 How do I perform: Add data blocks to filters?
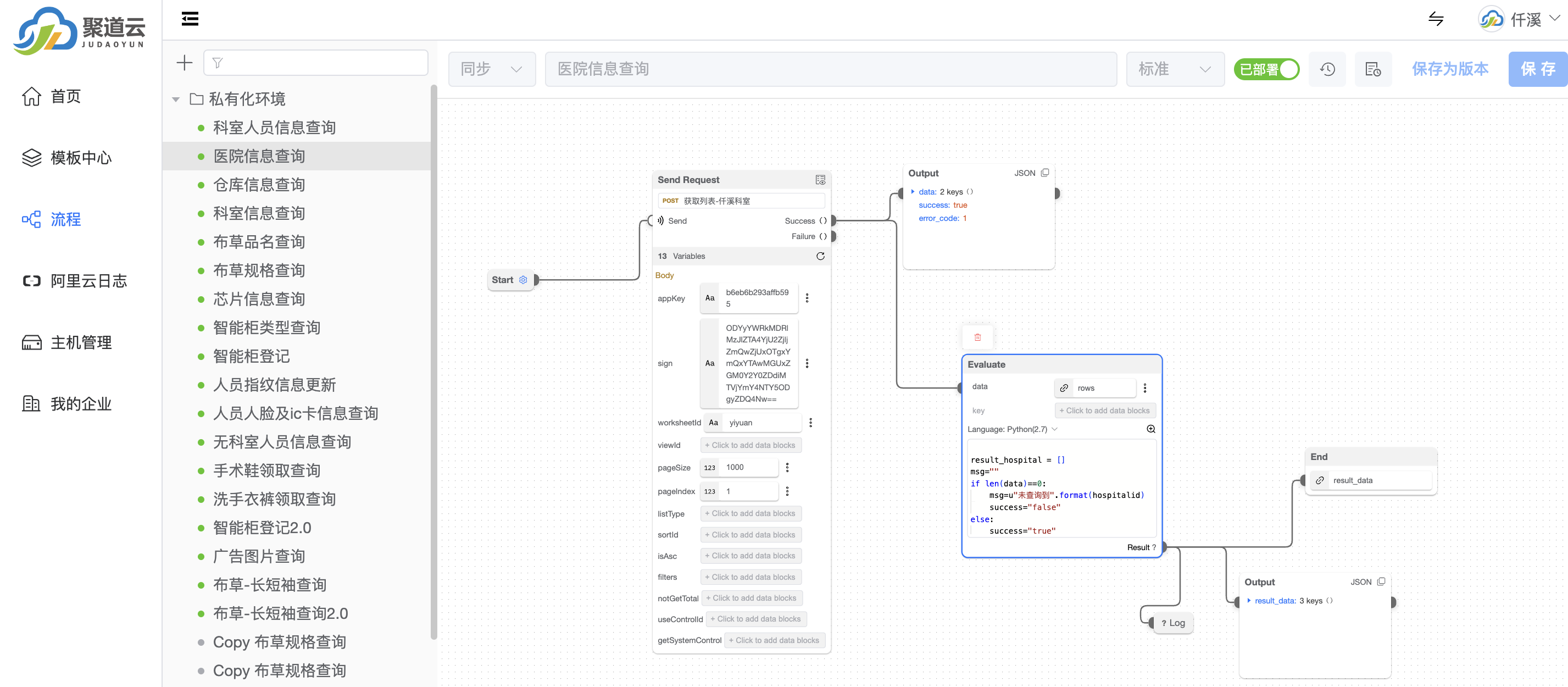pos(750,577)
